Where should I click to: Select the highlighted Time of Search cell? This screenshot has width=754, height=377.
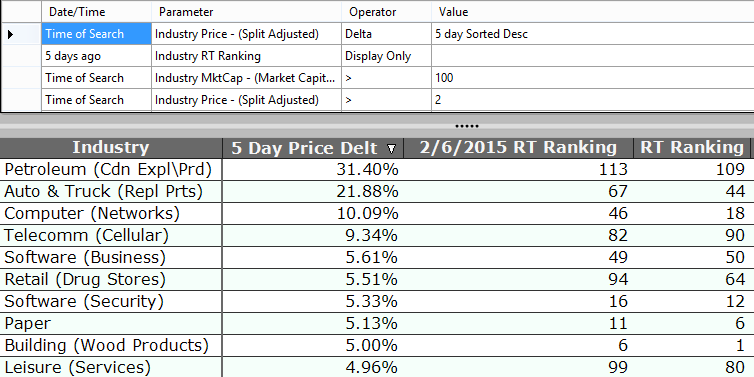pos(96,34)
